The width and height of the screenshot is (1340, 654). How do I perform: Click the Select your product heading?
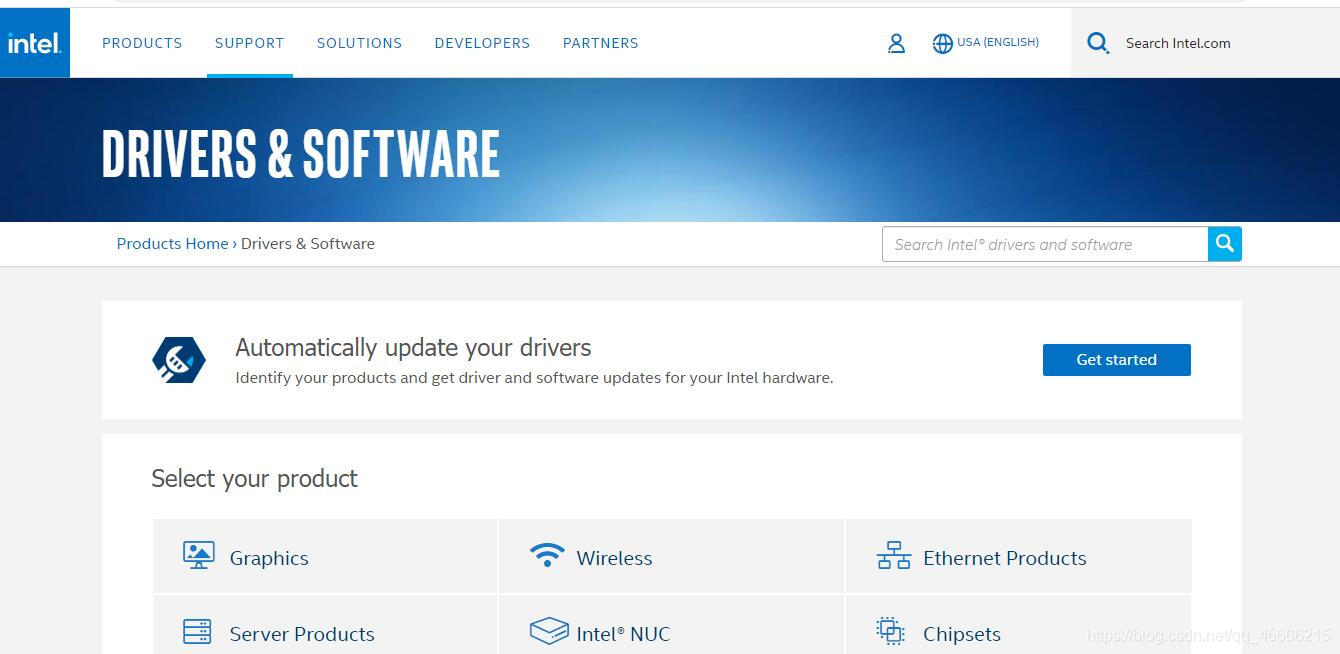[254, 478]
